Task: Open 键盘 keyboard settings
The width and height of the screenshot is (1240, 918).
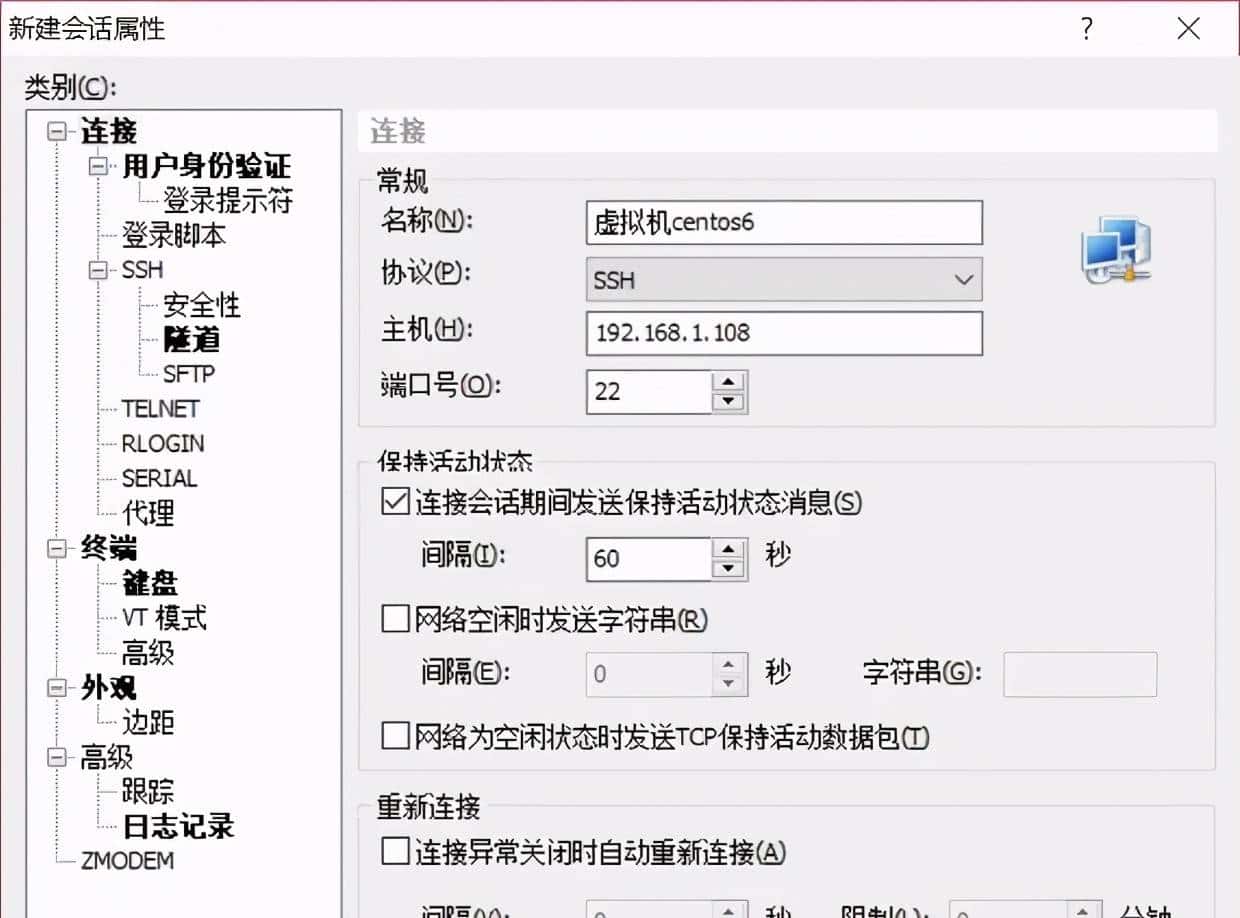Action: (148, 583)
